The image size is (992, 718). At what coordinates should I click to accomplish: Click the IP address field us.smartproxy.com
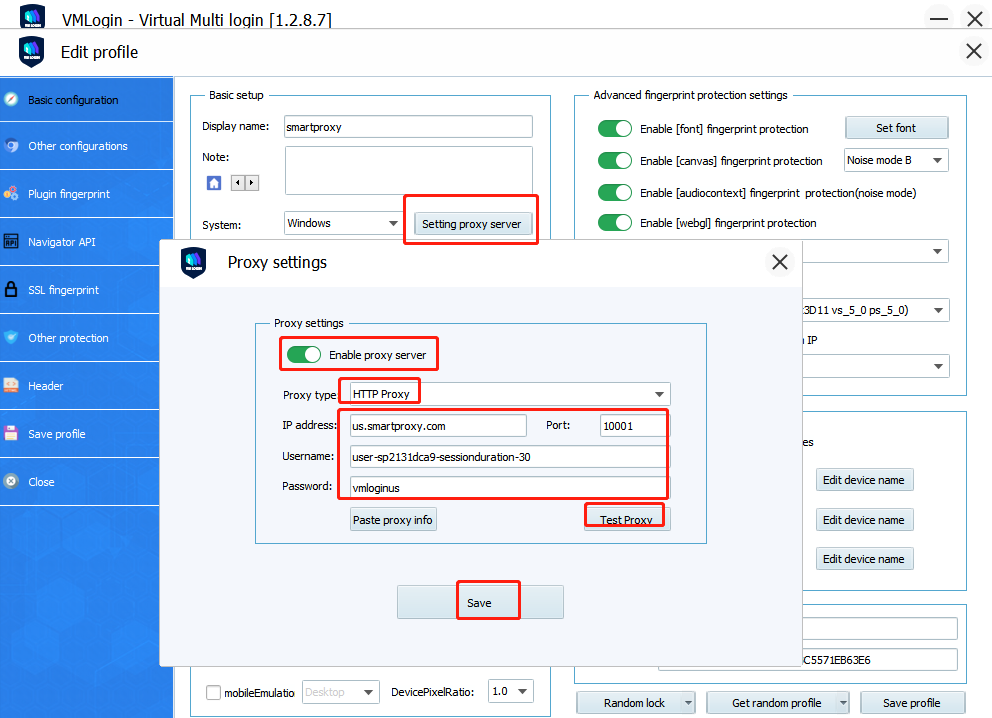coord(438,426)
